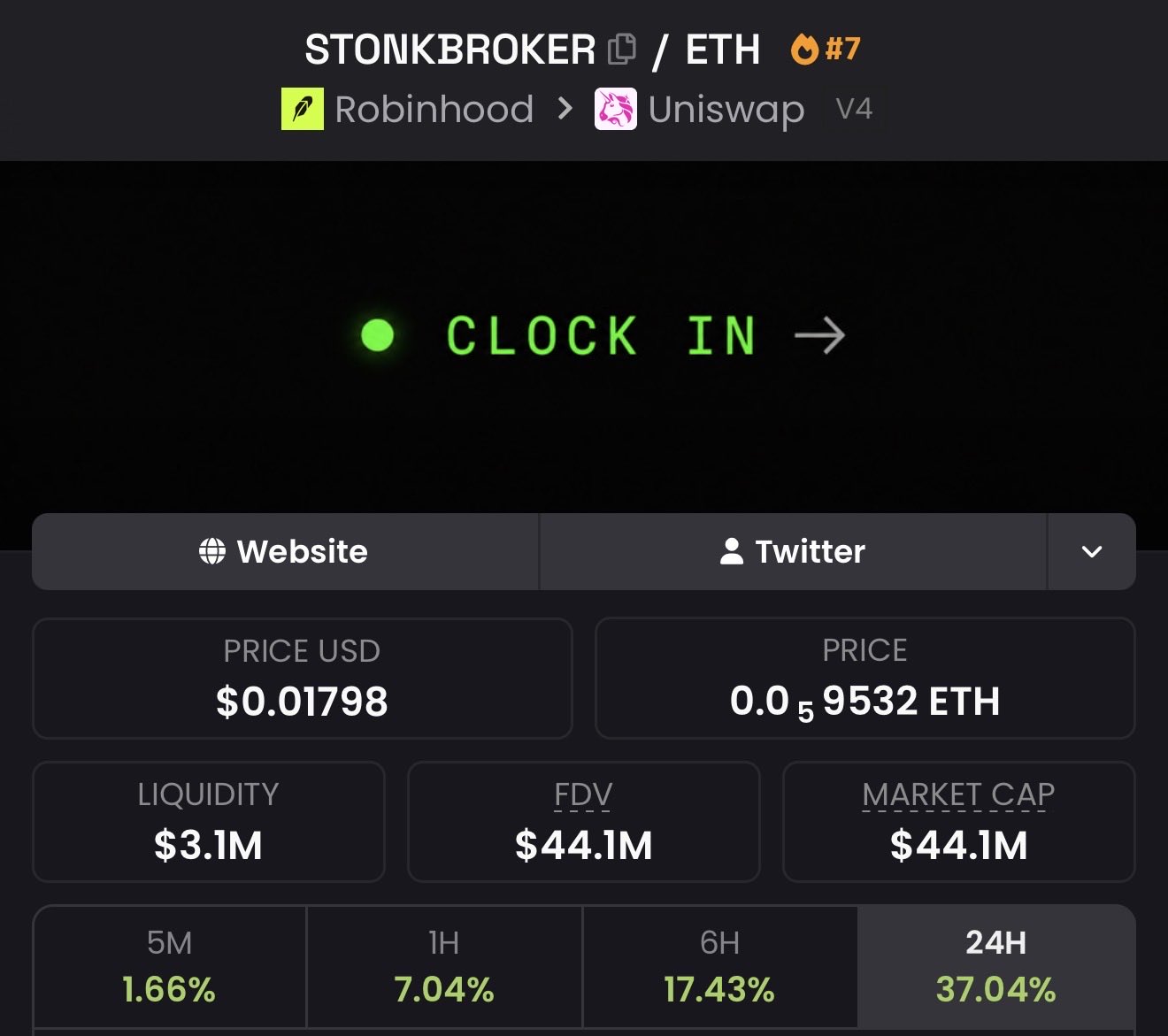Screen dimensions: 1168x1036
Task: Click the CLOCK IN banner image
Action: click(x=584, y=336)
